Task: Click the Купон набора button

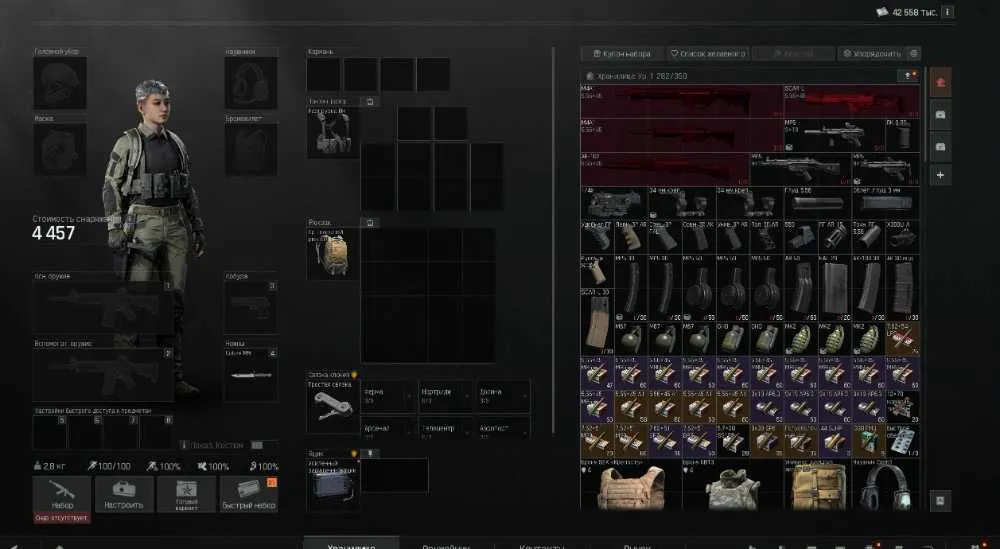Action: (622, 54)
